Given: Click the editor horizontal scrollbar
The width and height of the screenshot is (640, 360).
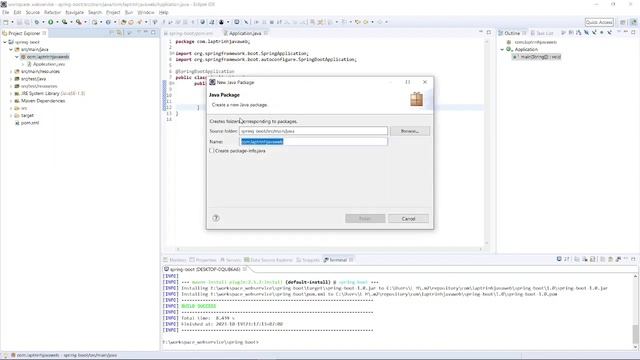Looking at the screenshot, I should (329, 249).
